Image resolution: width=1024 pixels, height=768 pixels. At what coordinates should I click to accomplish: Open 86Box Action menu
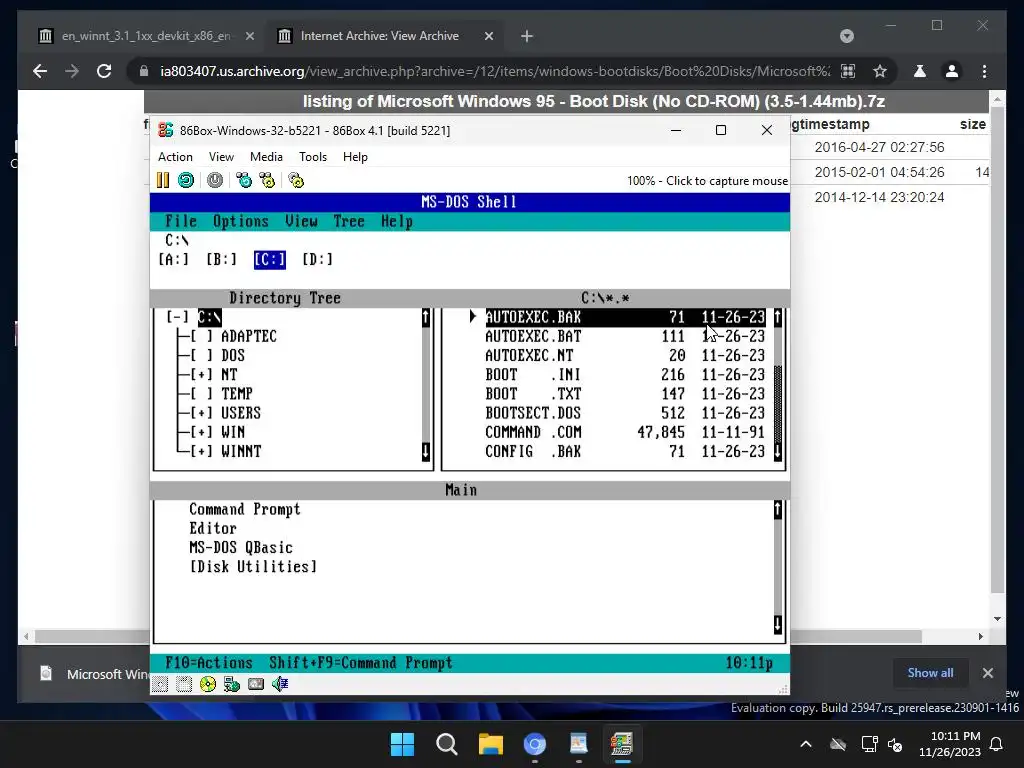175,157
